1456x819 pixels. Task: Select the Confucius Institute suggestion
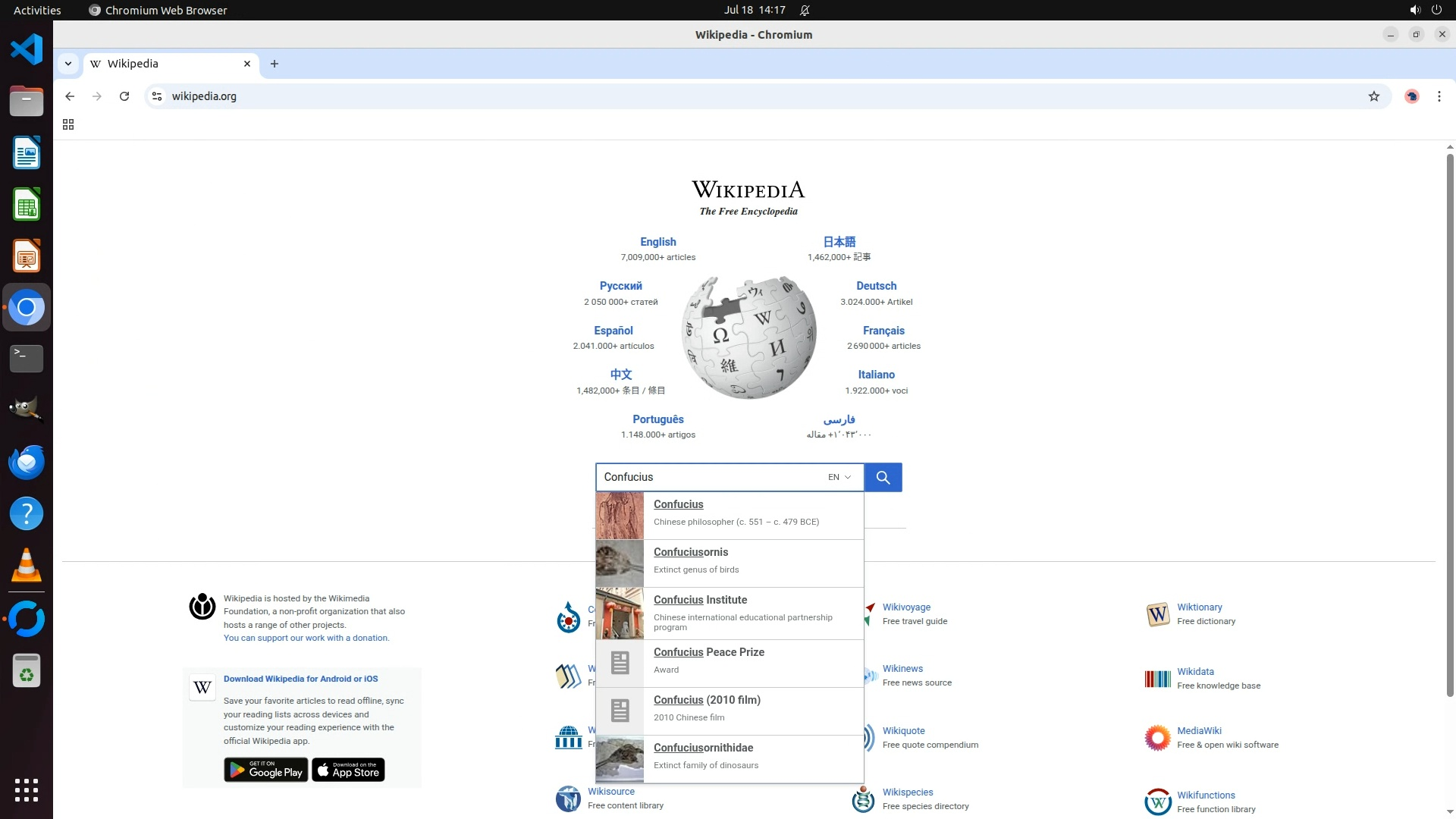coord(729,613)
